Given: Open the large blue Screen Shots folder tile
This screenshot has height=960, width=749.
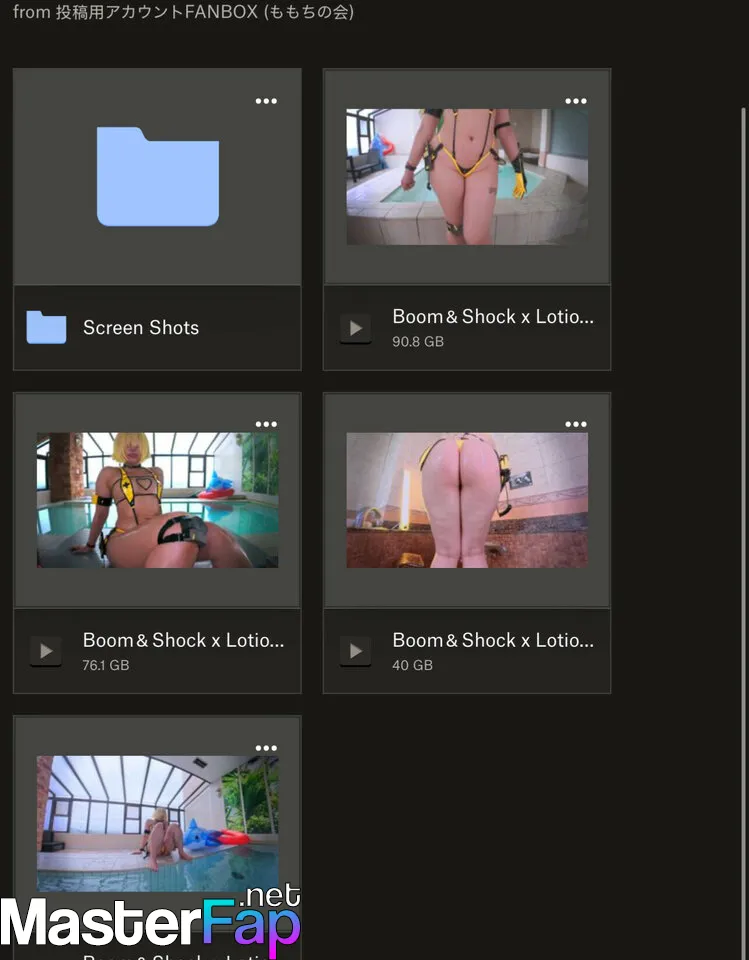Looking at the screenshot, I should click(x=157, y=177).
